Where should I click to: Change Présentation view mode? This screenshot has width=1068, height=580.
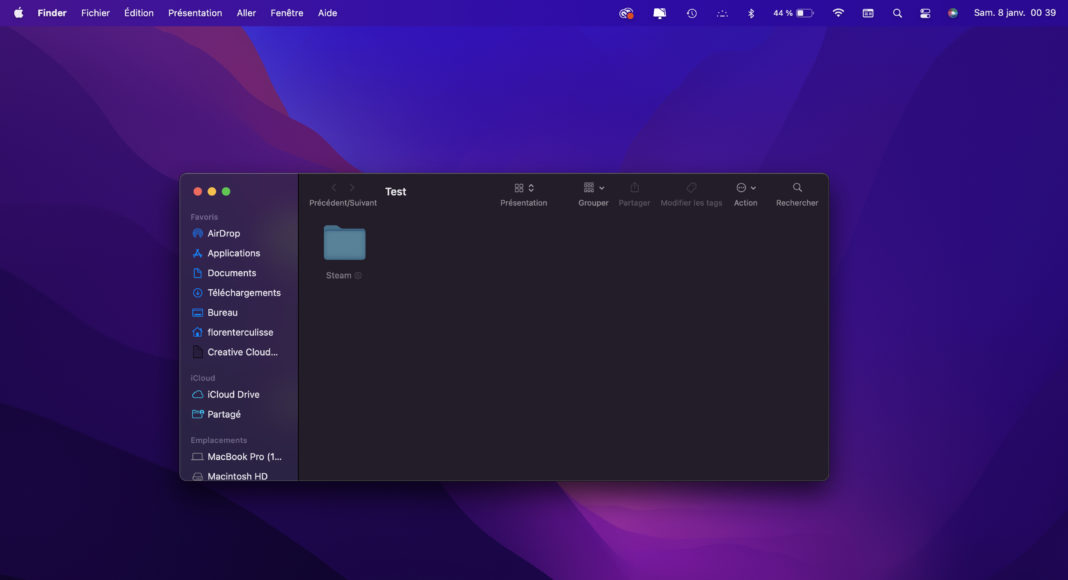(x=524, y=188)
